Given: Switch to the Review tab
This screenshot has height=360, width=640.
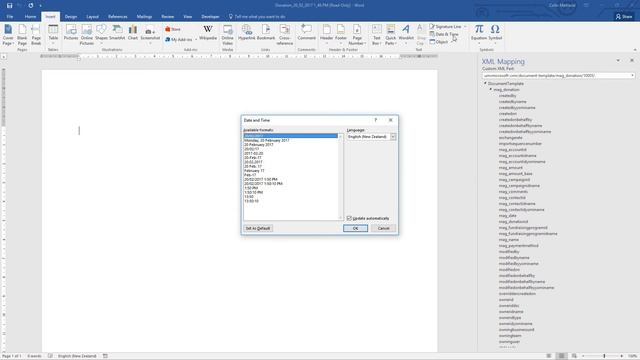Looking at the screenshot, I should (x=167, y=17).
